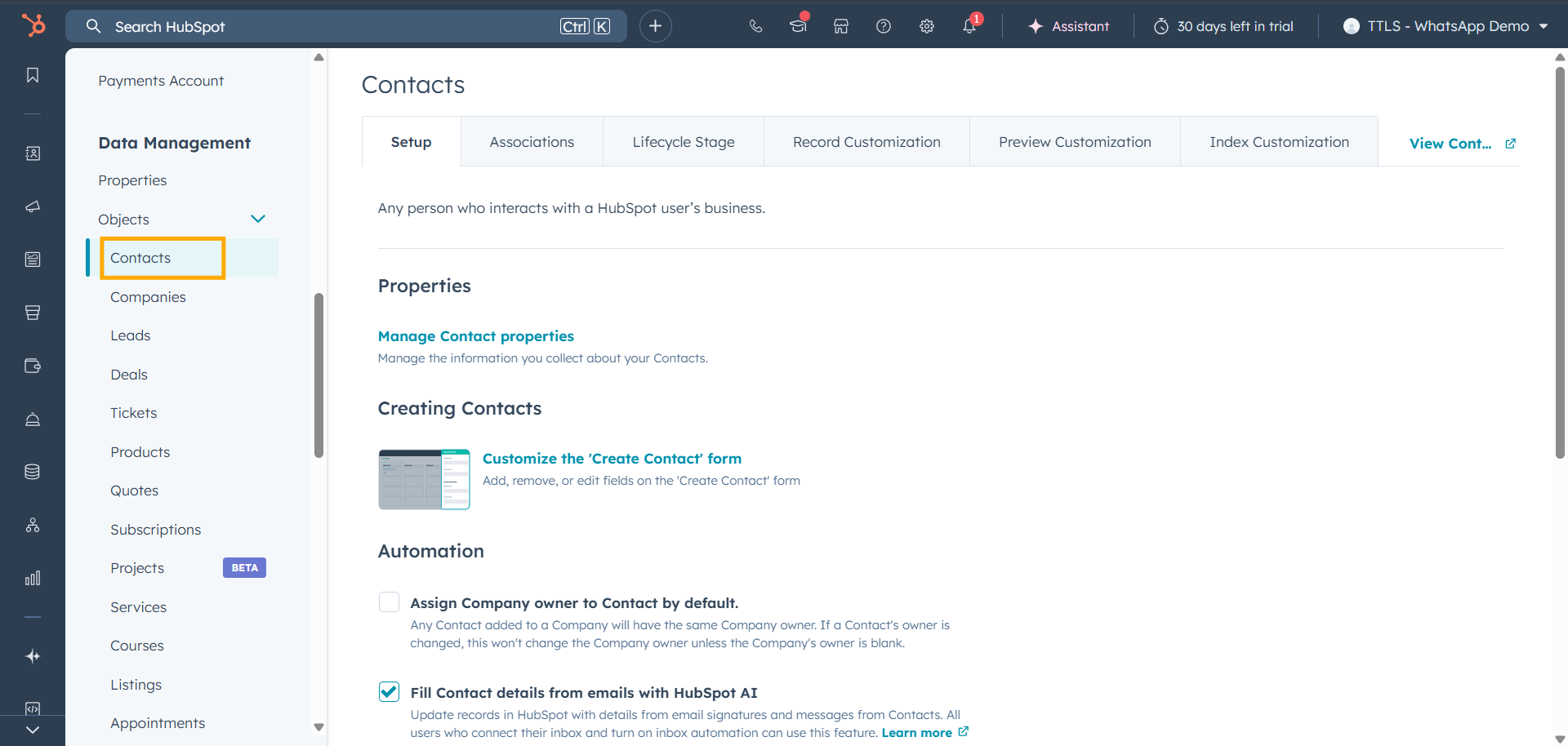Open the calling phone icon
This screenshot has height=746, width=1568.
coord(755,26)
